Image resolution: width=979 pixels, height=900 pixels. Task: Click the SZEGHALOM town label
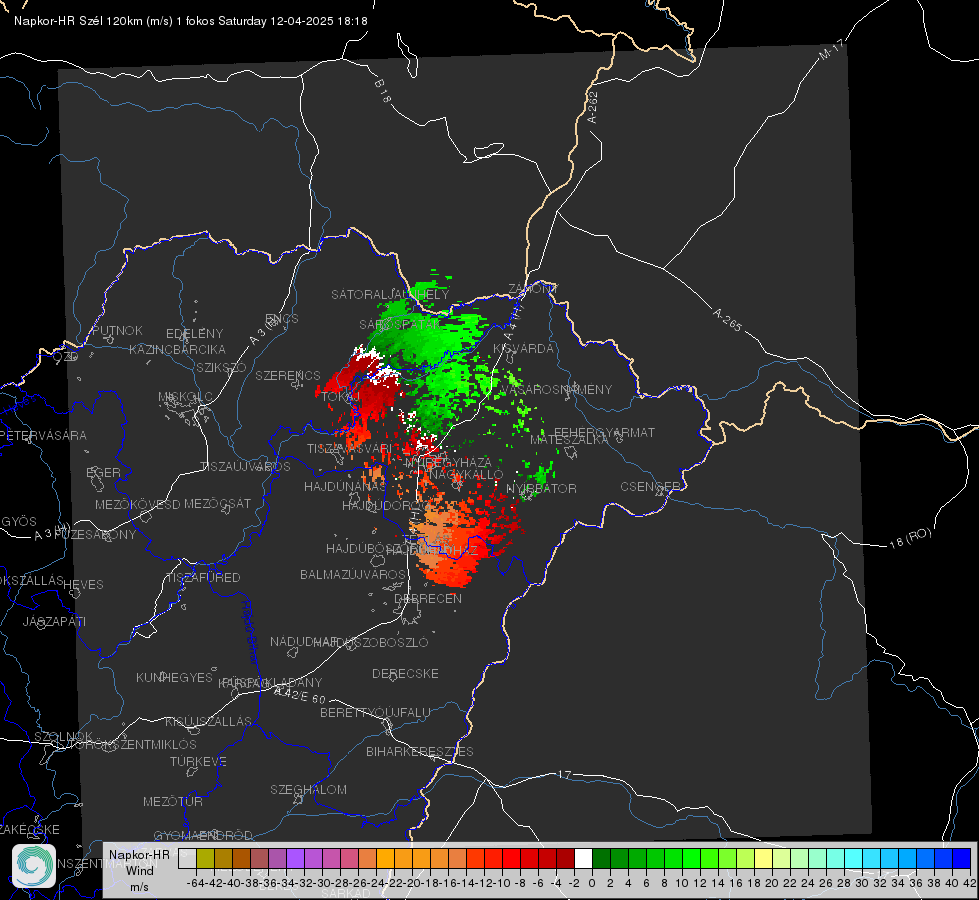[308, 789]
